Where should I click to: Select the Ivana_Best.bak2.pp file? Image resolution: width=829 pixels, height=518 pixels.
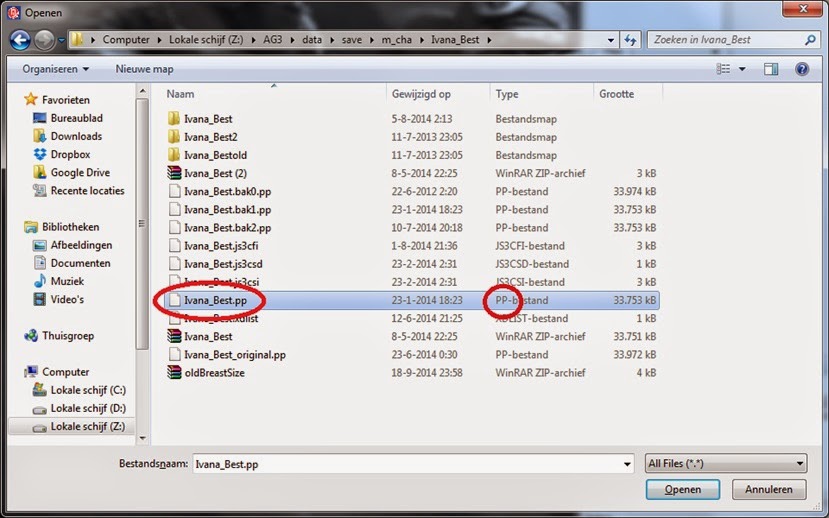(x=227, y=228)
